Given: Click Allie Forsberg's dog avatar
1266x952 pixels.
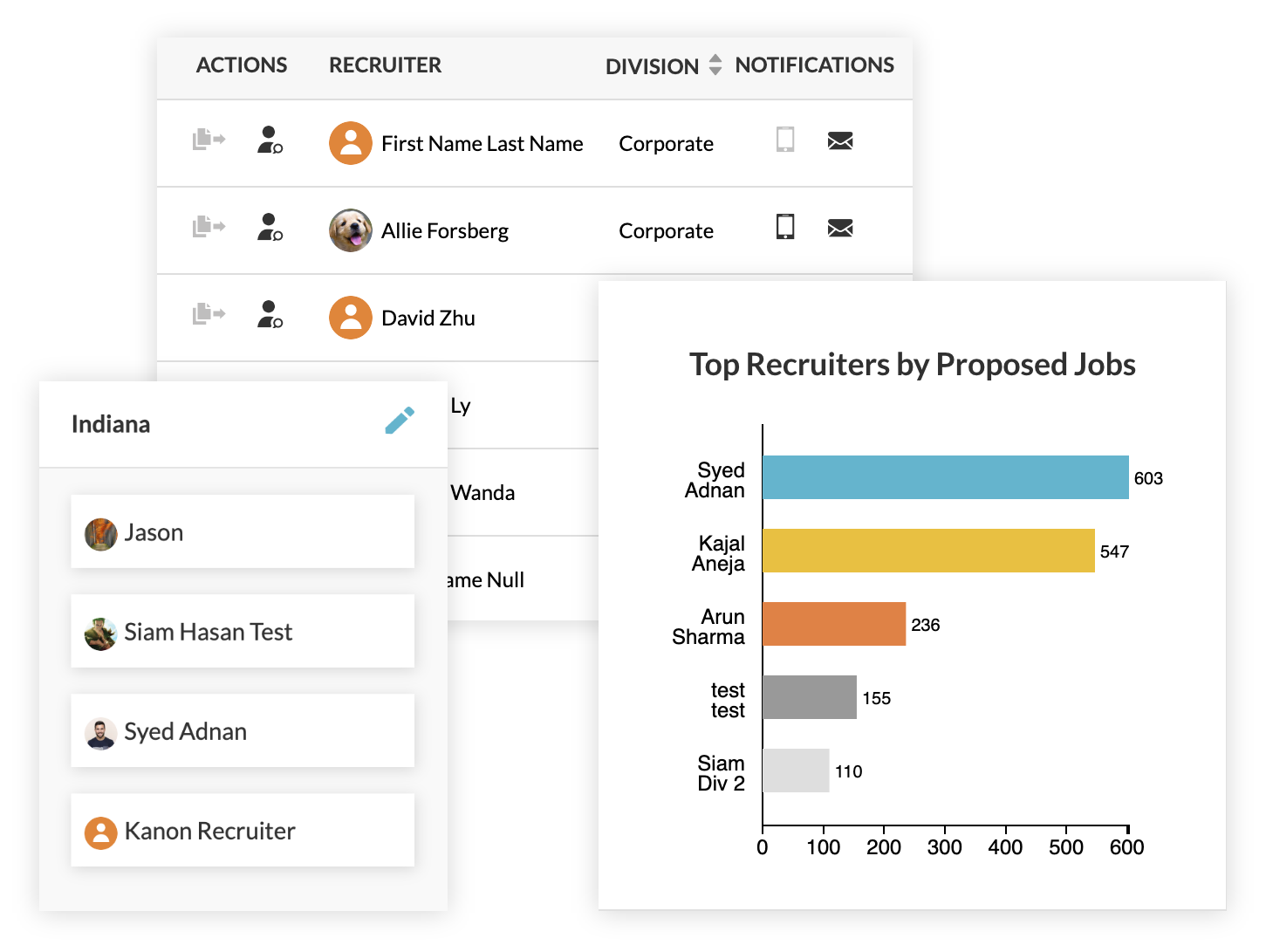Looking at the screenshot, I should [x=350, y=230].
